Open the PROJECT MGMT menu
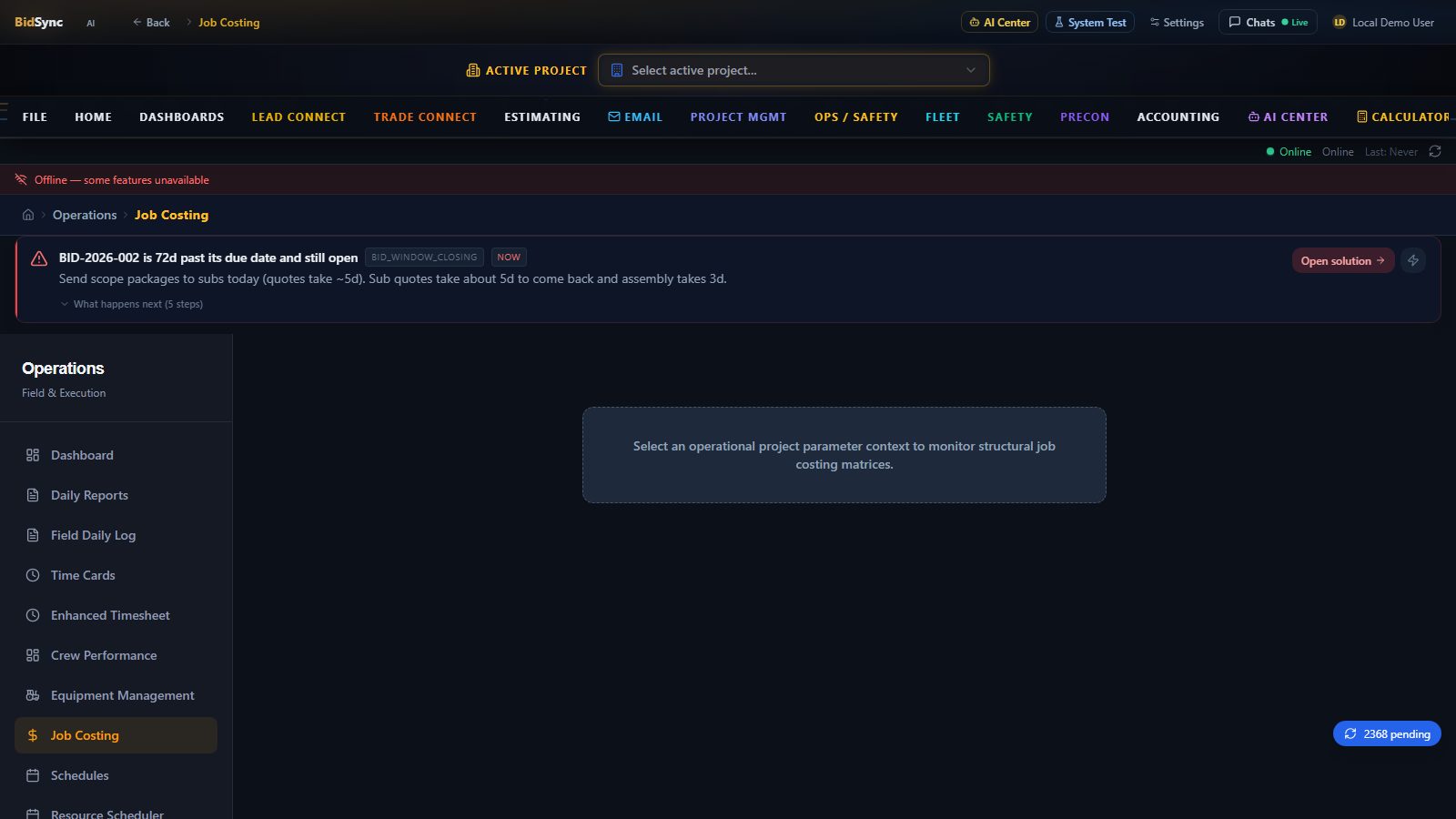The image size is (1456, 819). [738, 116]
